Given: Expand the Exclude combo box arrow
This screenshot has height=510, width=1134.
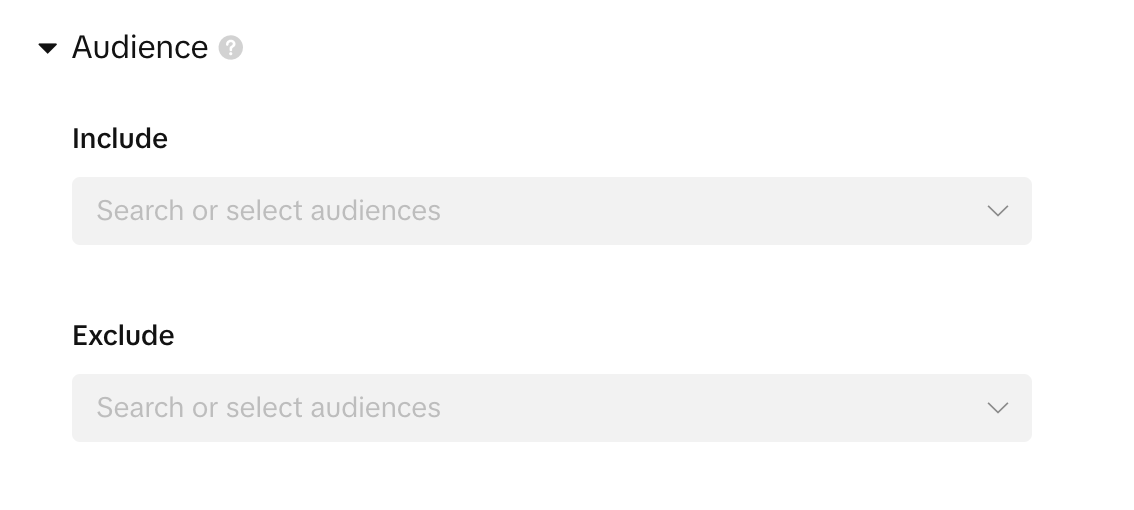Looking at the screenshot, I should coord(997,408).
